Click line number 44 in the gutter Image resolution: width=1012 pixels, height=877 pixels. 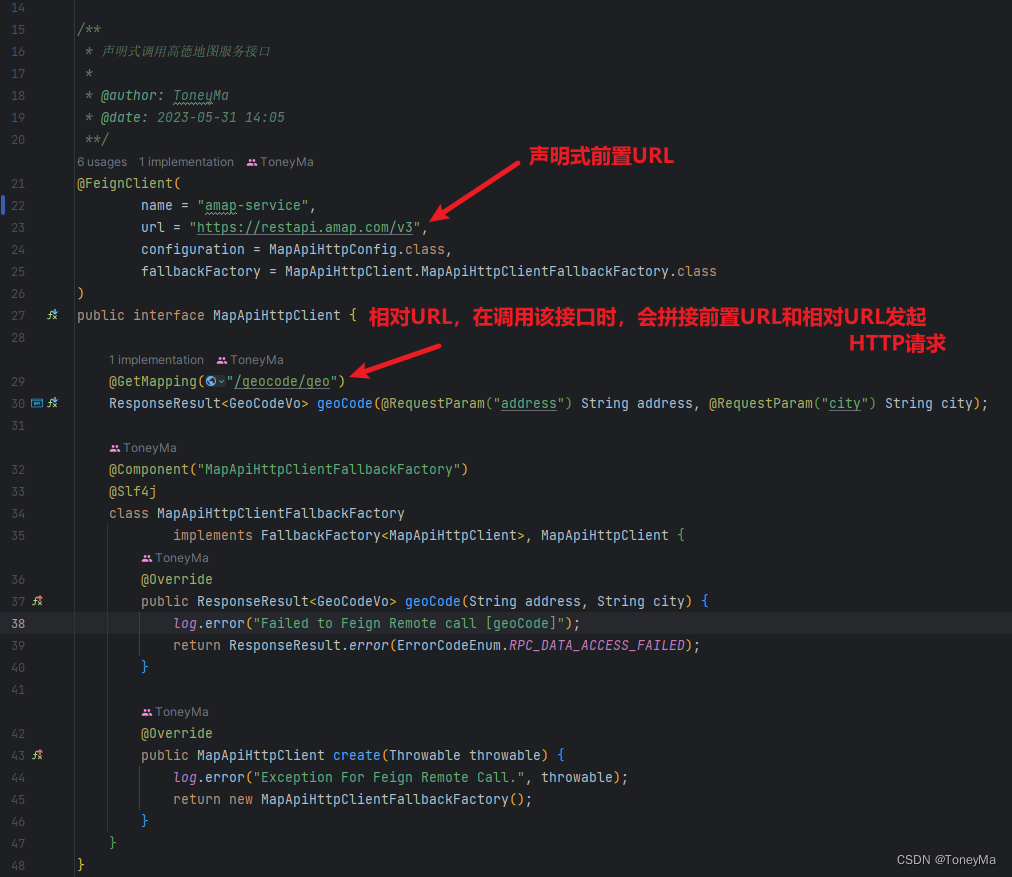pos(18,778)
